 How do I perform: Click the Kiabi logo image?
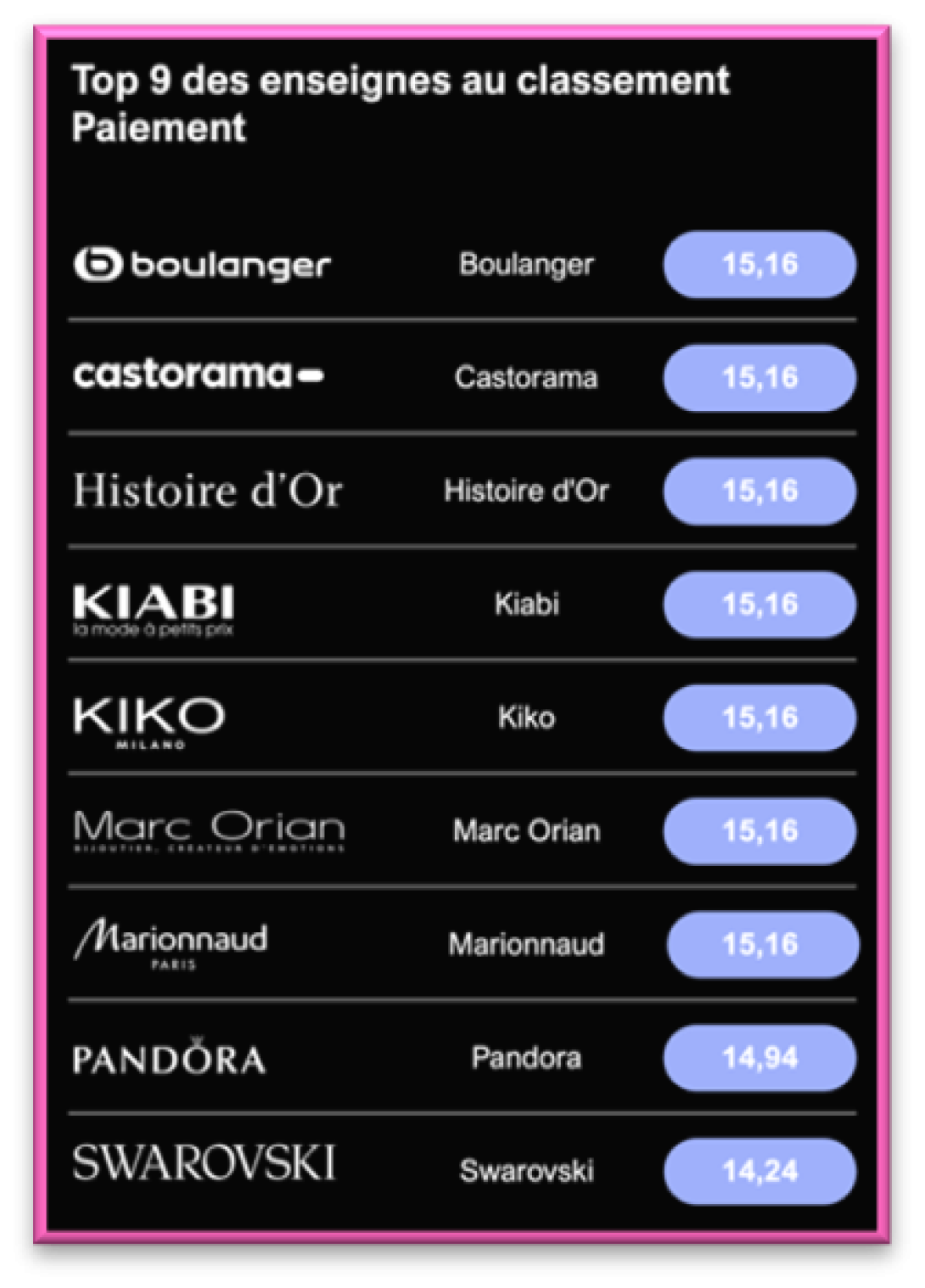154,610
